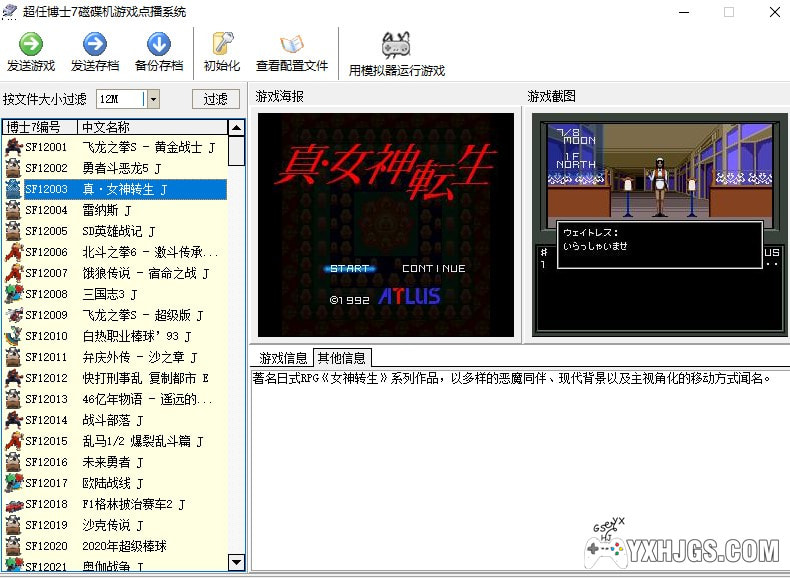Open 查看配置文件 from the toolbar
The height and width of the screenshot is (578, 790).
[x=291, y=45]
